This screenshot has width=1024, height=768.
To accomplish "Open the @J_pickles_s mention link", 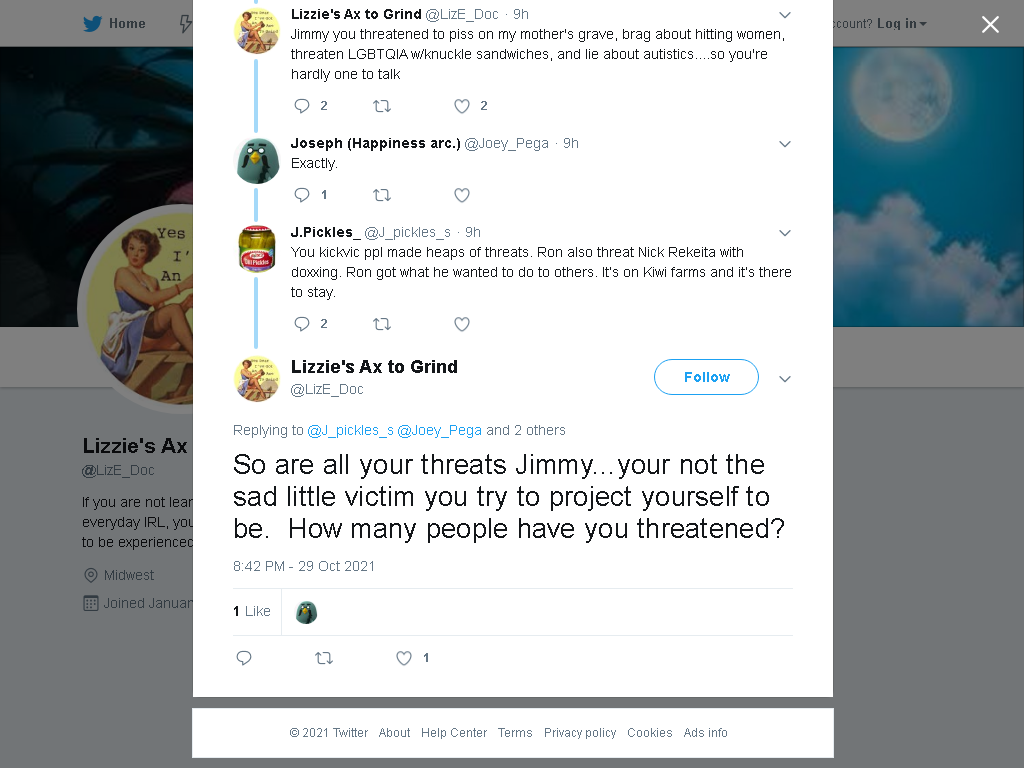I will [x=351, y=430].
